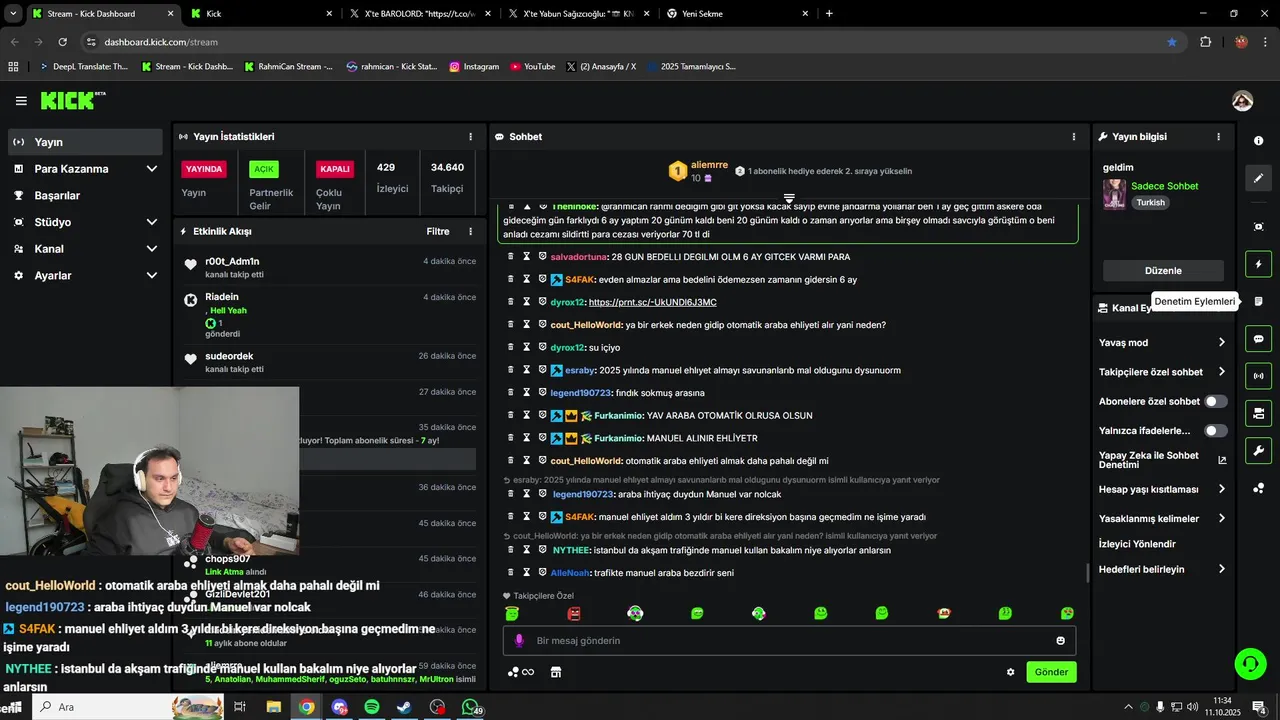Open Yasaklanmış kelimeler settings
The height and width of the screenshot is (720, 1280).
pyautogui.click(x=1162, y=519)
